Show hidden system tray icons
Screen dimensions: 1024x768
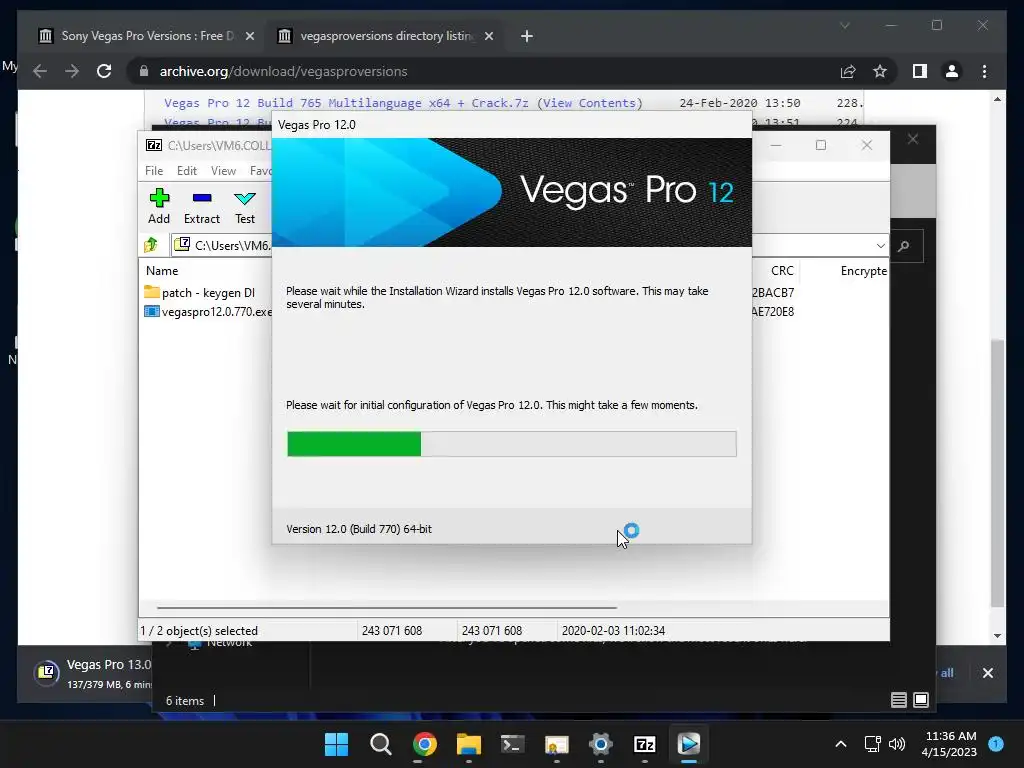point(840,744)
